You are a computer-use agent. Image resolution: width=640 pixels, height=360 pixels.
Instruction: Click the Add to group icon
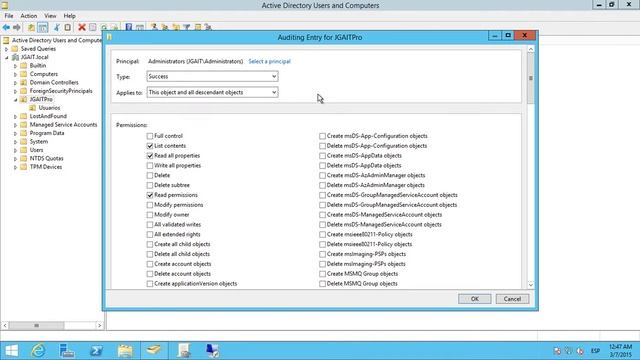pyautogui.click(x=208, y=27)
